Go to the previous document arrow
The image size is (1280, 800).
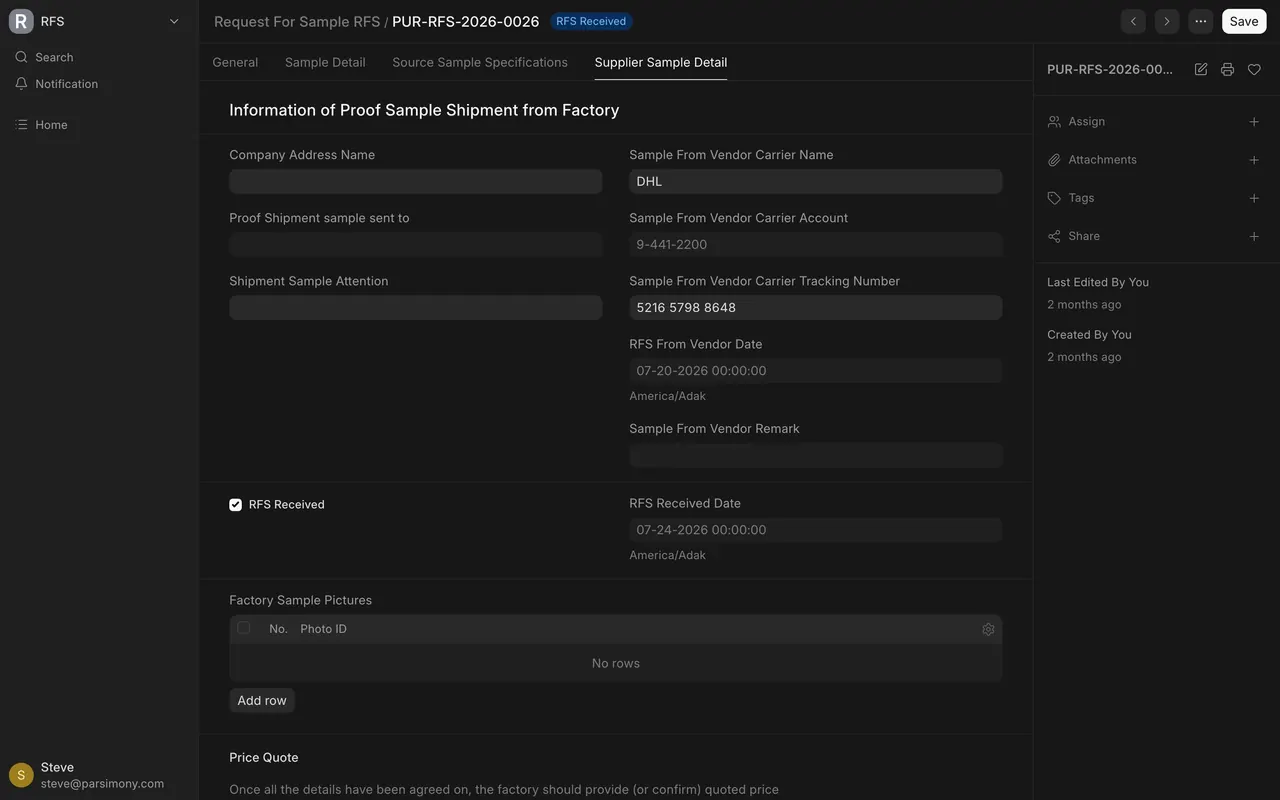point(1133,21)
